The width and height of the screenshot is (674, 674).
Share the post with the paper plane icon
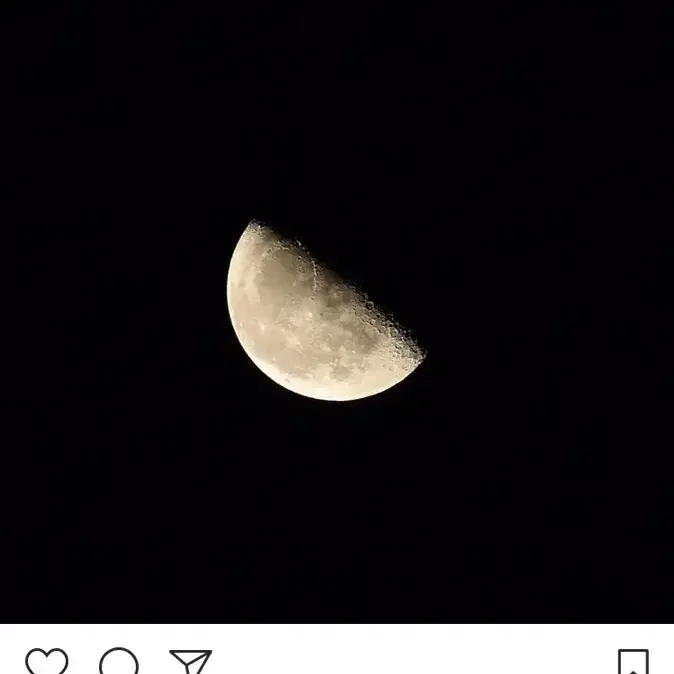tap(191, 662)
